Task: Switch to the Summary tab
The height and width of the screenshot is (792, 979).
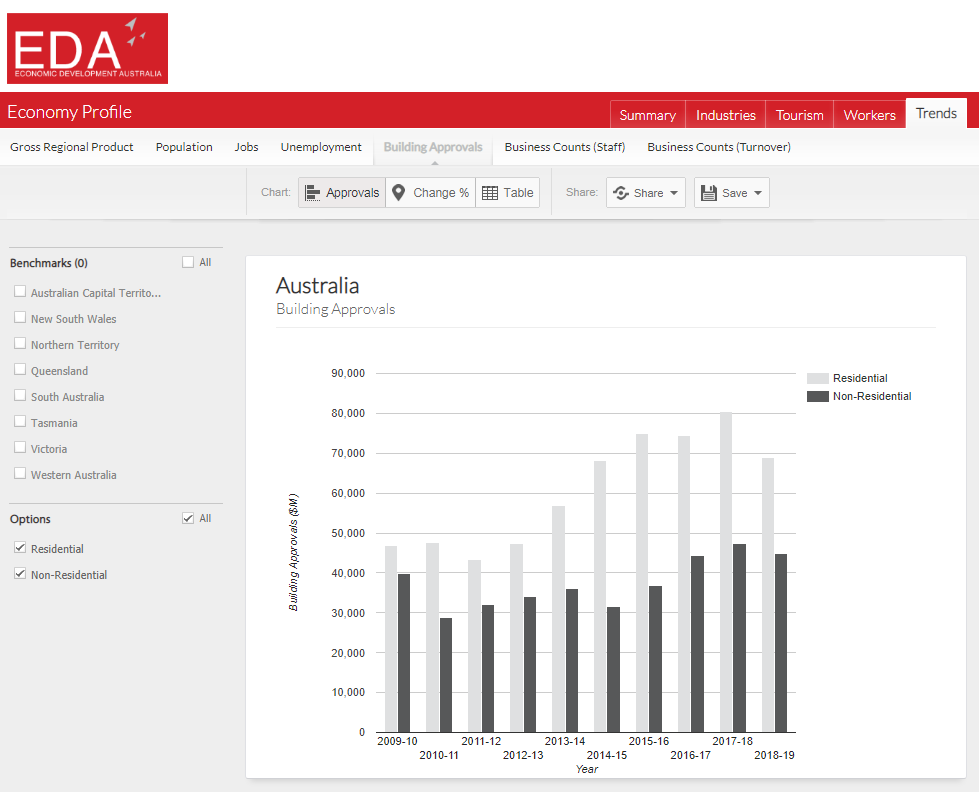Action: coord(647,115)
